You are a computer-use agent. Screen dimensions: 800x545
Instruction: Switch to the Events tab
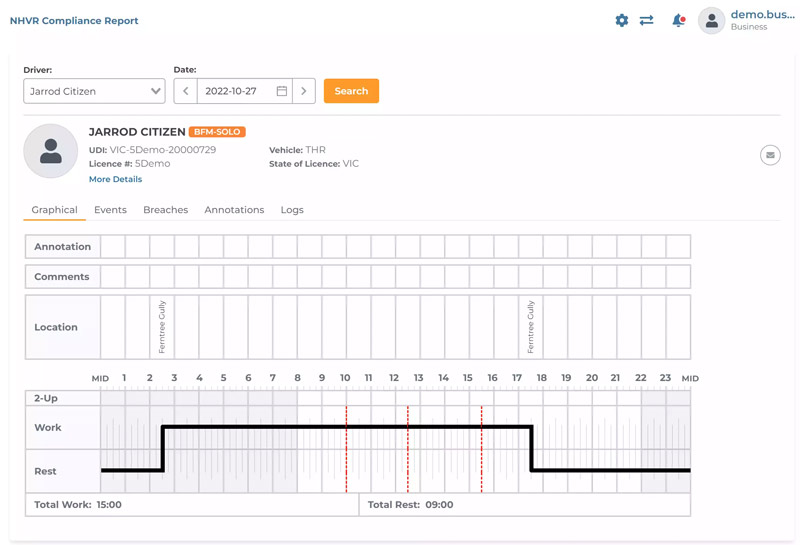(110, 210)
